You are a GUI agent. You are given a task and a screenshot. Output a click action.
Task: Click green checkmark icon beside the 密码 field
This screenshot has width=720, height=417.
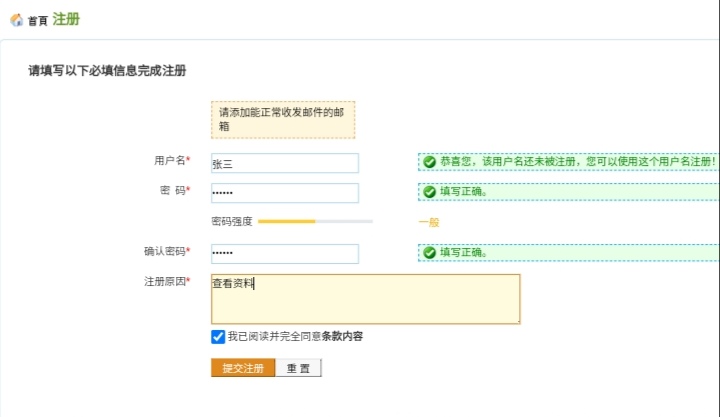[x=429, y=192]
